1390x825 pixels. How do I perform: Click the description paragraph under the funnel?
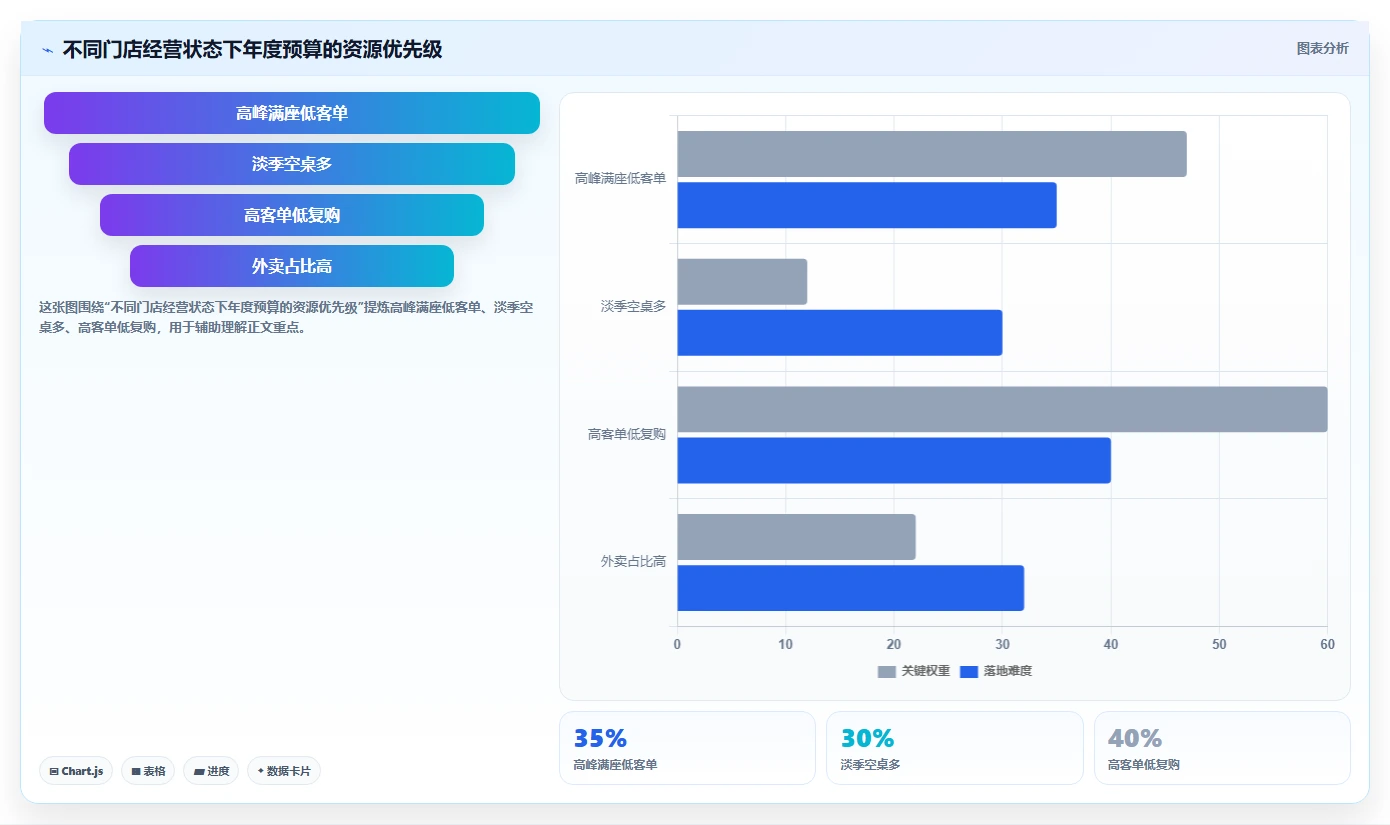[285, 317]
